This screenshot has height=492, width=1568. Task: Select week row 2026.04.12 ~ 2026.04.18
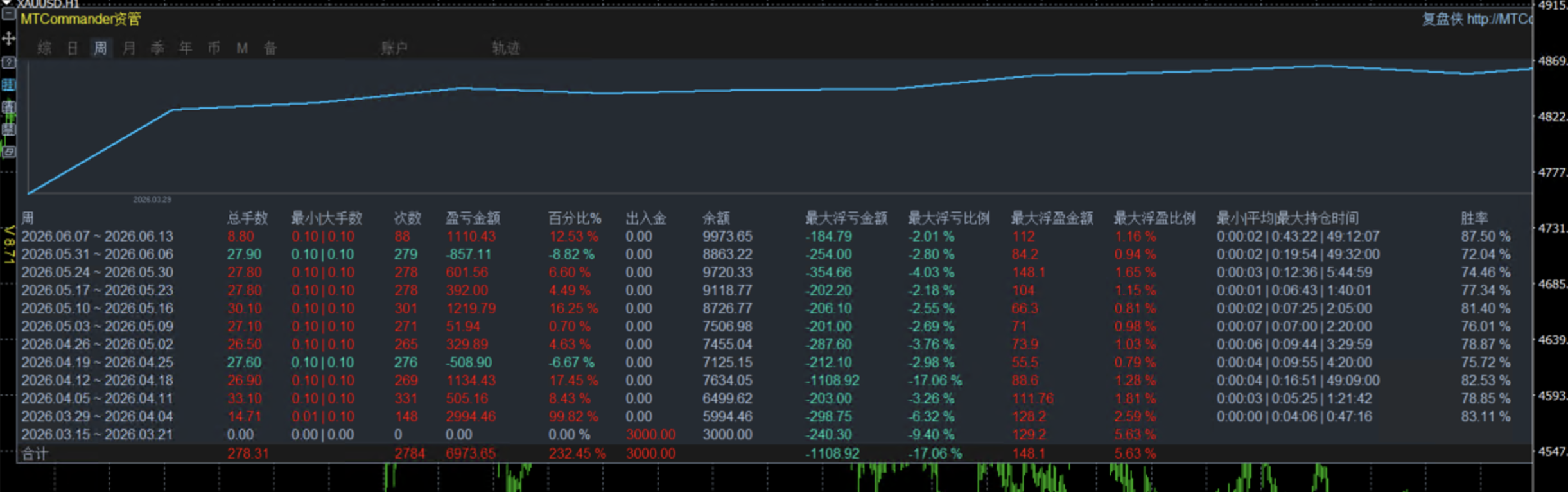pyautogui.click(x=774, y=380)
